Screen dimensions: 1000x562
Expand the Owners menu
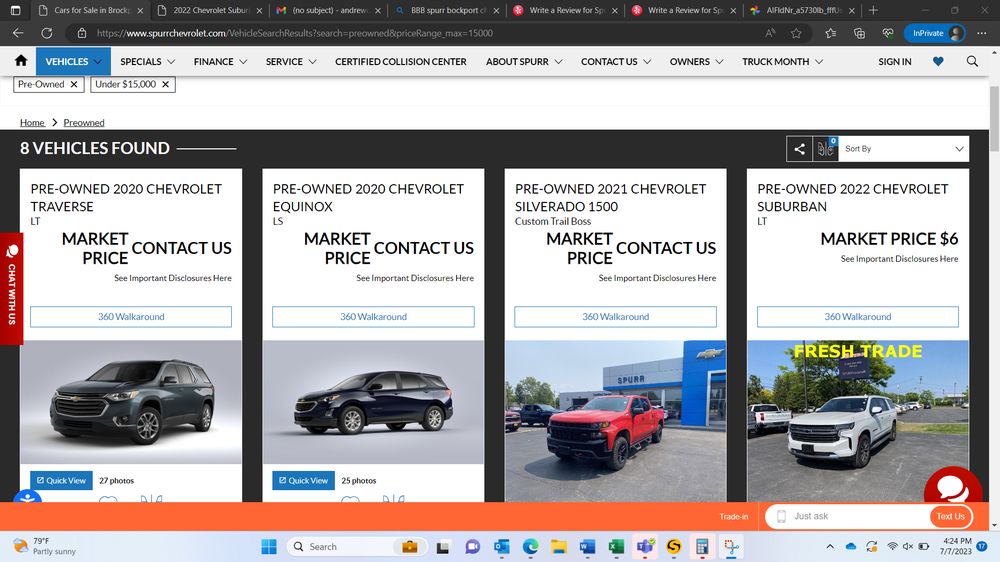pyautogui.click(x=696, y=61)
